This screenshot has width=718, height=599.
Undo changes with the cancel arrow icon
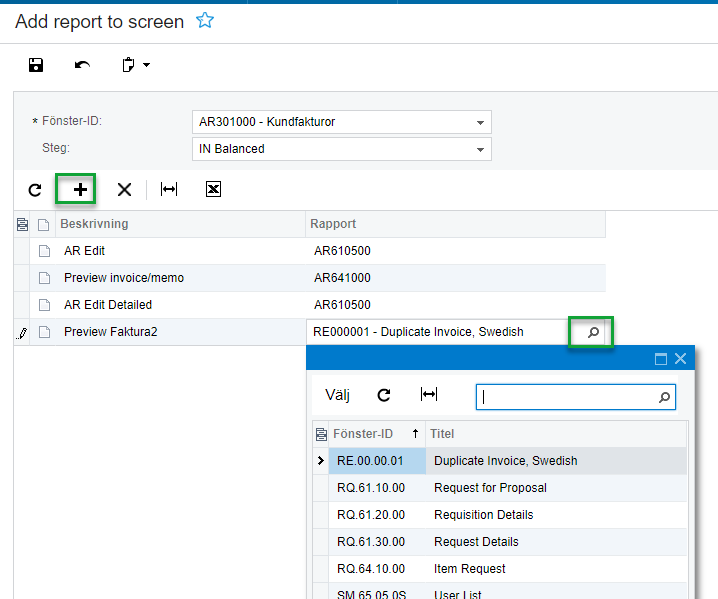(82, 65)
